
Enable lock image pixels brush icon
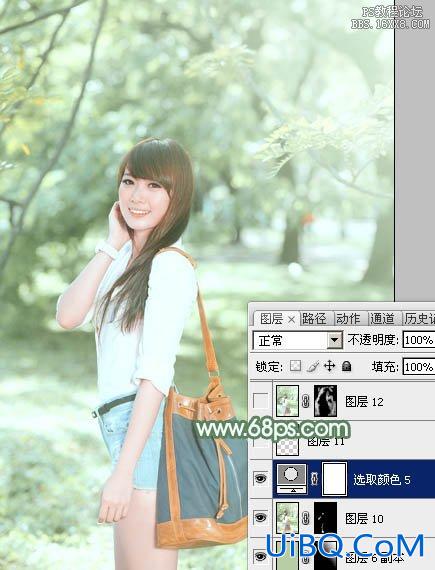click(313, 366)
